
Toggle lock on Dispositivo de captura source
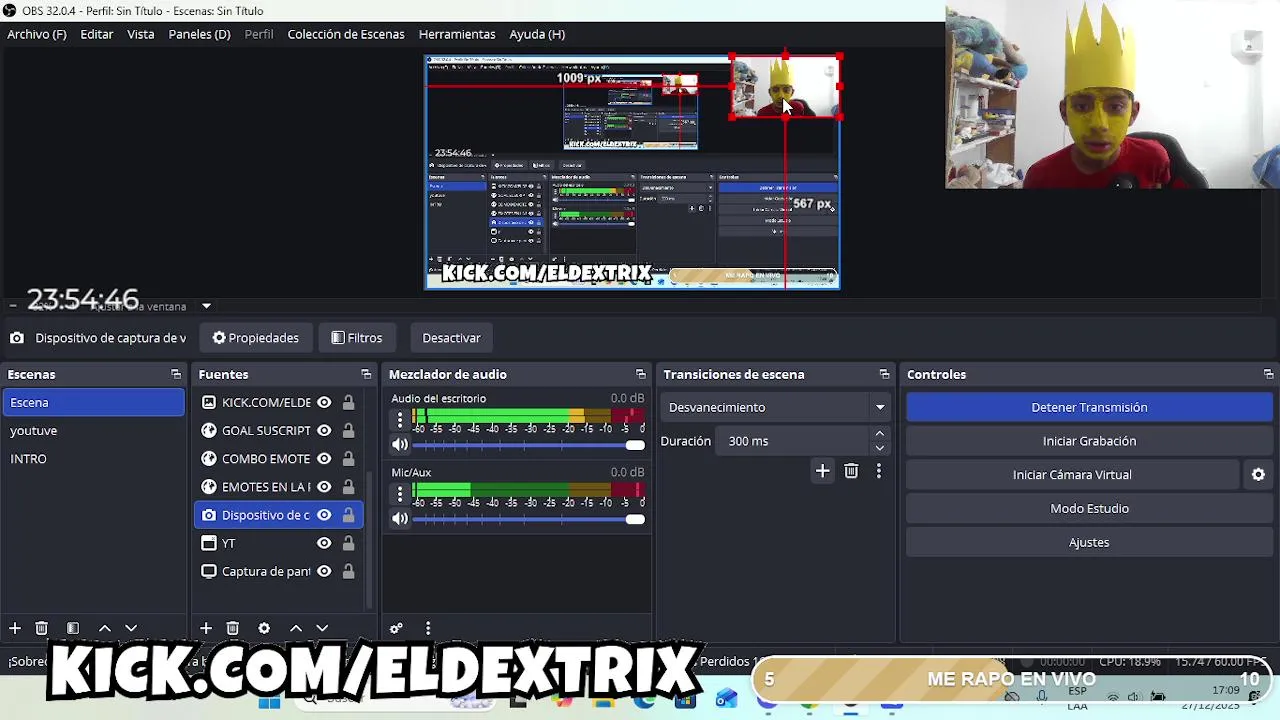[348, 515]
